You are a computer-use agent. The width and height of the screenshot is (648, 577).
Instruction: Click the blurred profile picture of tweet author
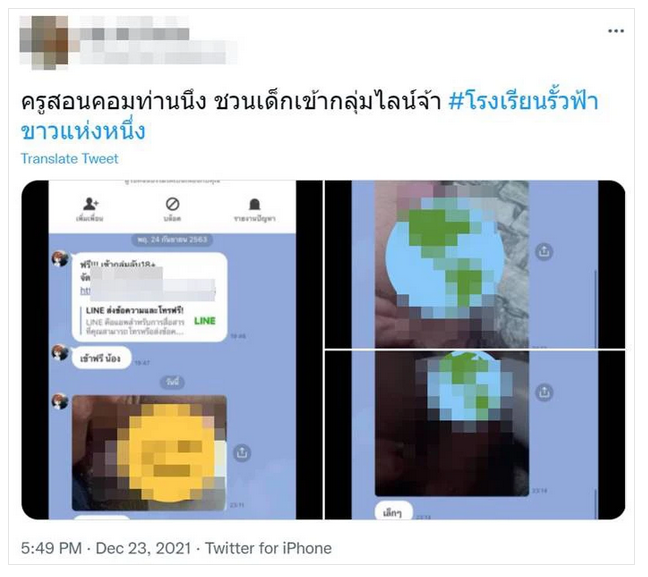(x=44, y=42)
